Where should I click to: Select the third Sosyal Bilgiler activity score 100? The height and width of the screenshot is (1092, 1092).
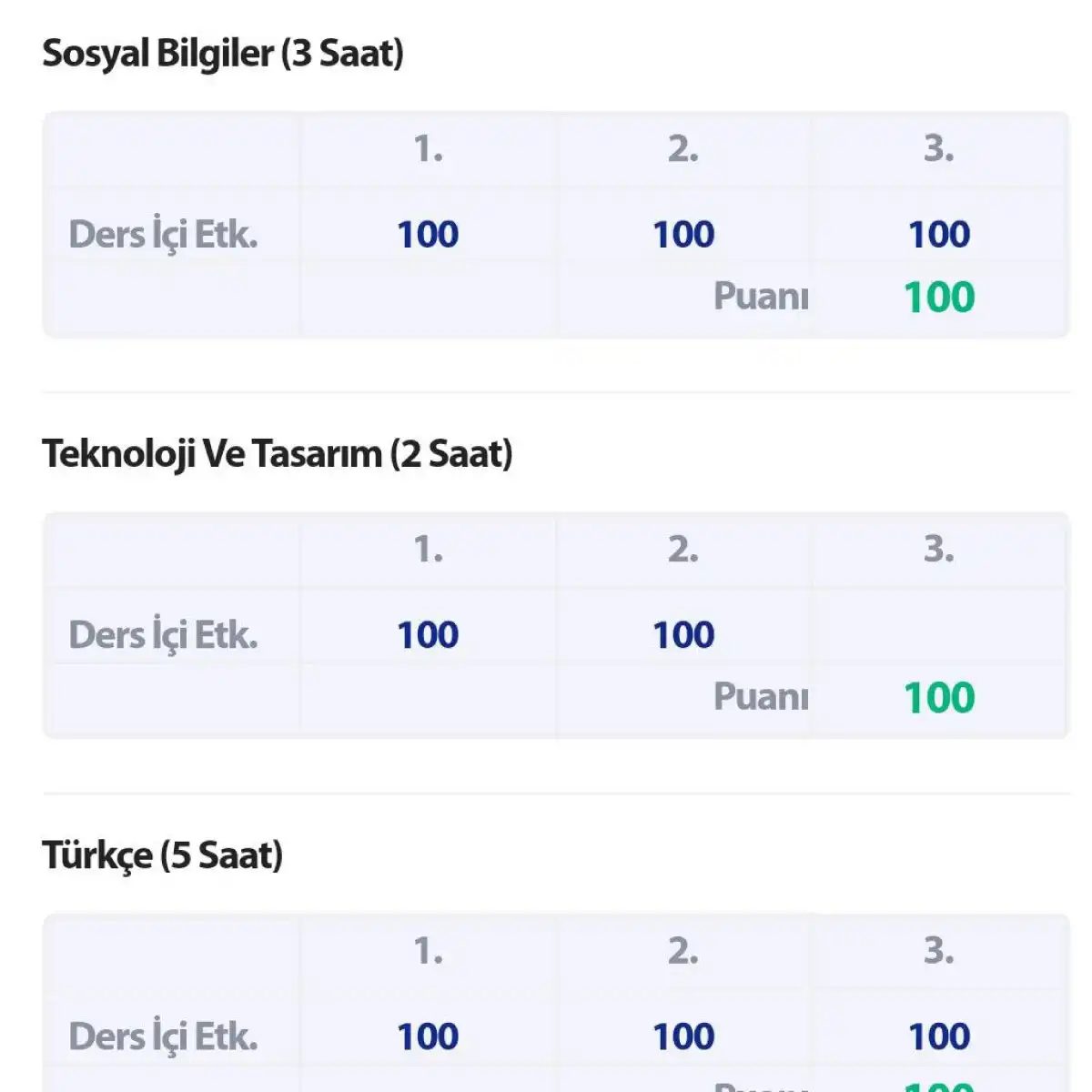pyautogui.click(x=939, y=235)
